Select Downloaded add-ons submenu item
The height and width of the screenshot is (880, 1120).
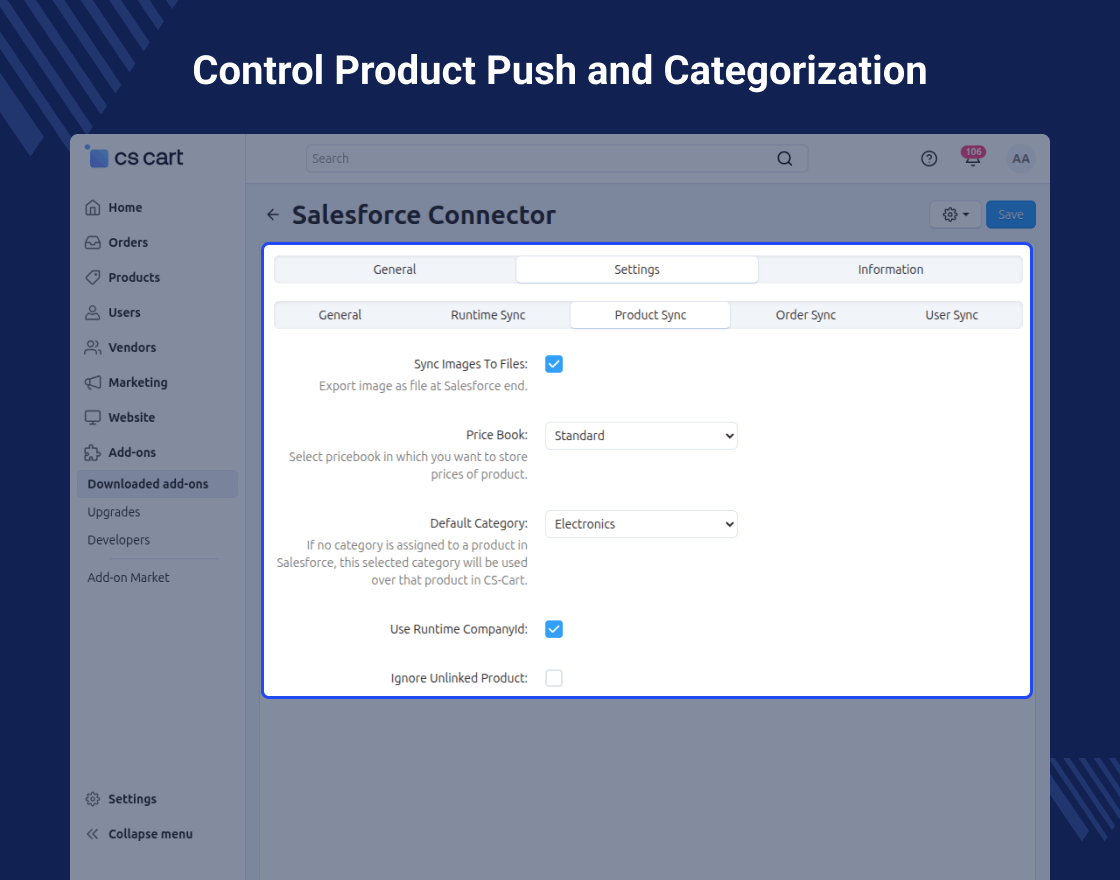(x=157, y=484)
